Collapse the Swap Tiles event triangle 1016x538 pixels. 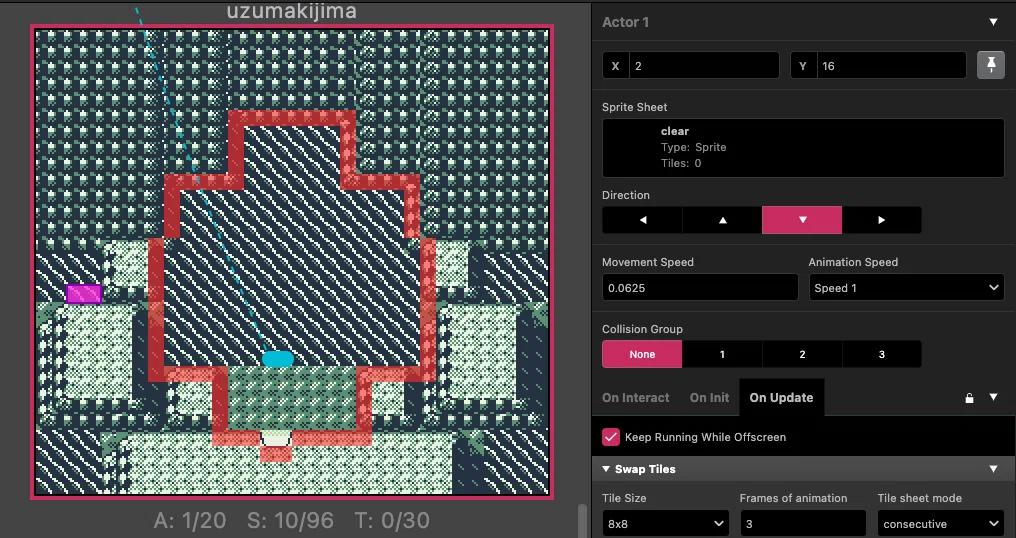606,469
